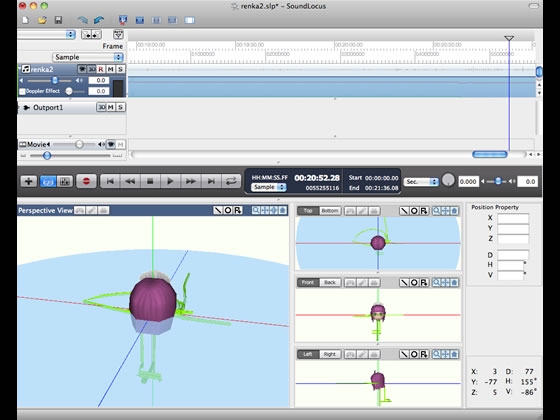Click the renka2 track volume slider
The image size is (560, 420).
click(49, 80)
